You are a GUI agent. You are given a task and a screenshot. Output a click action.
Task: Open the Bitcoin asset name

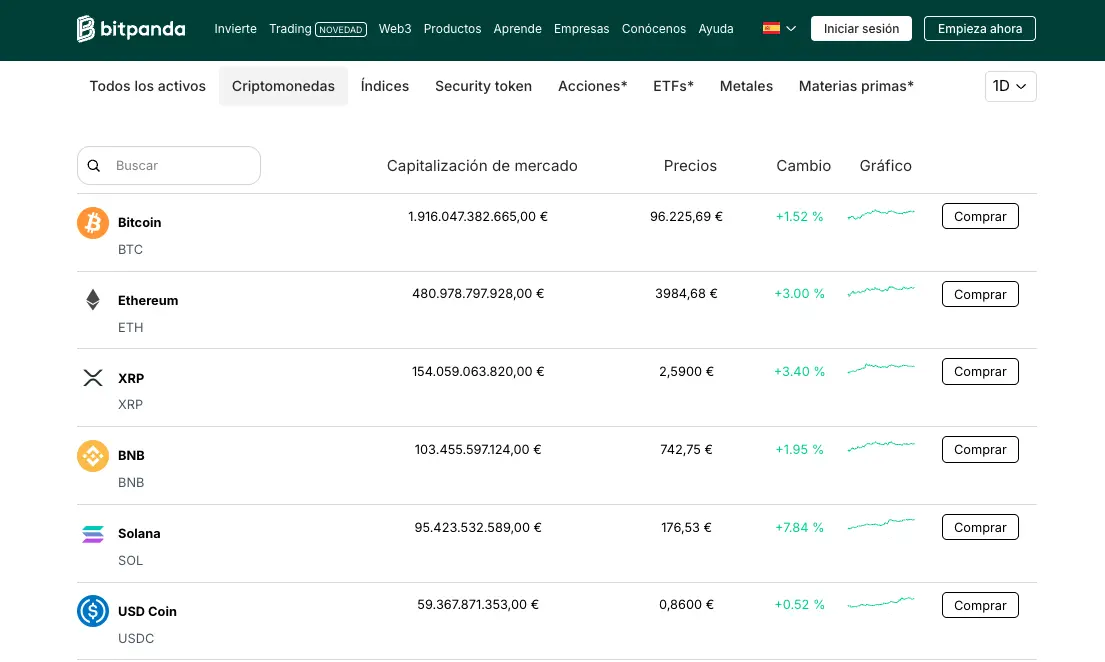[x=140, y=223]
